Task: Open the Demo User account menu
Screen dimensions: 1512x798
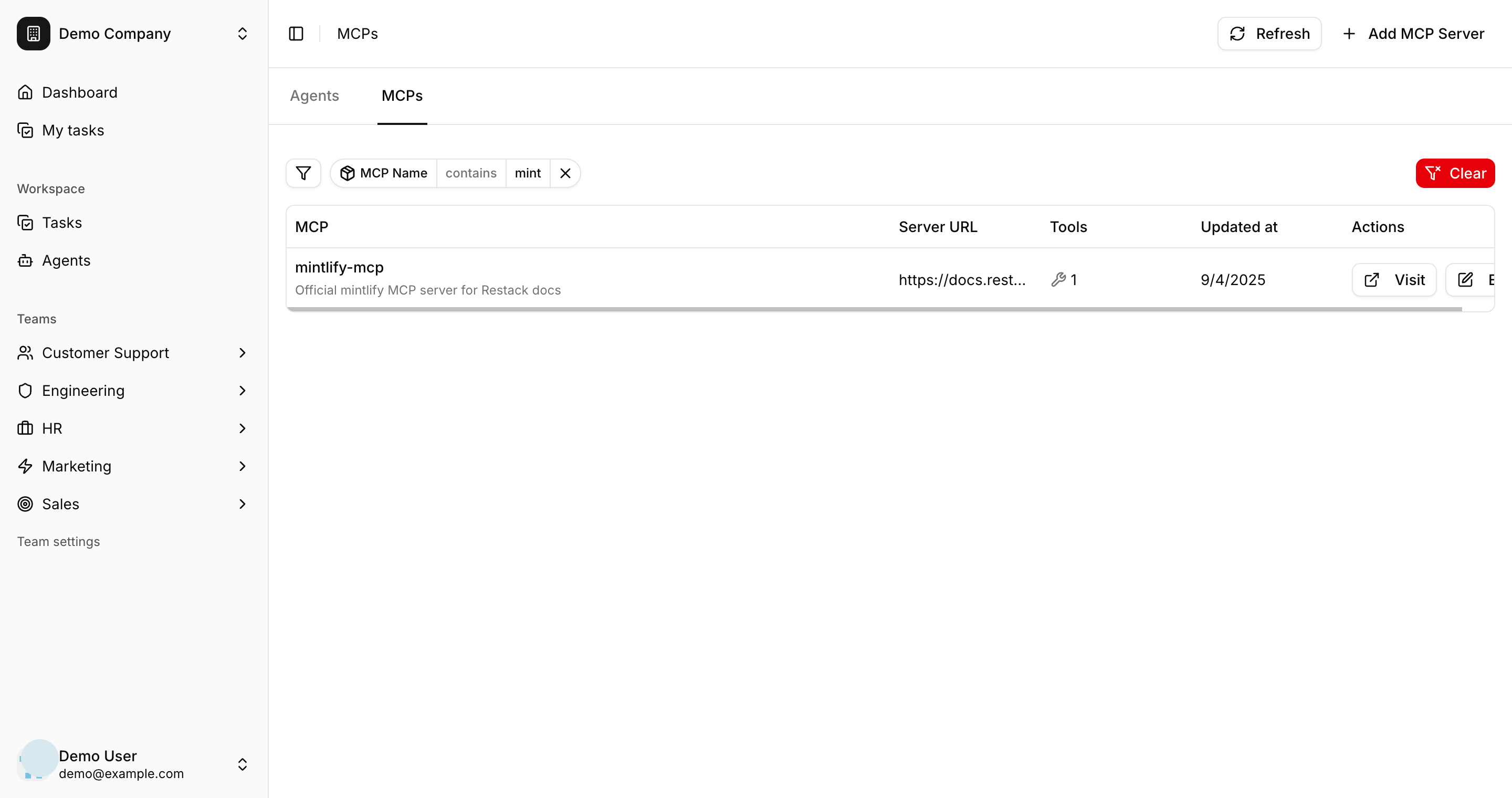Action: pyautogui.click(x=242, y=764)
